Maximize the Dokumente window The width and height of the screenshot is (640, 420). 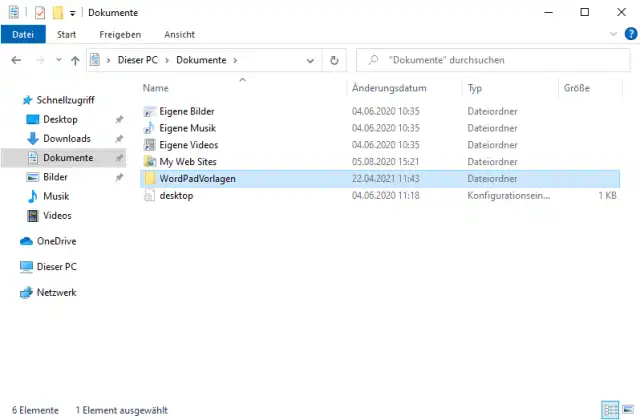[584, 12]
